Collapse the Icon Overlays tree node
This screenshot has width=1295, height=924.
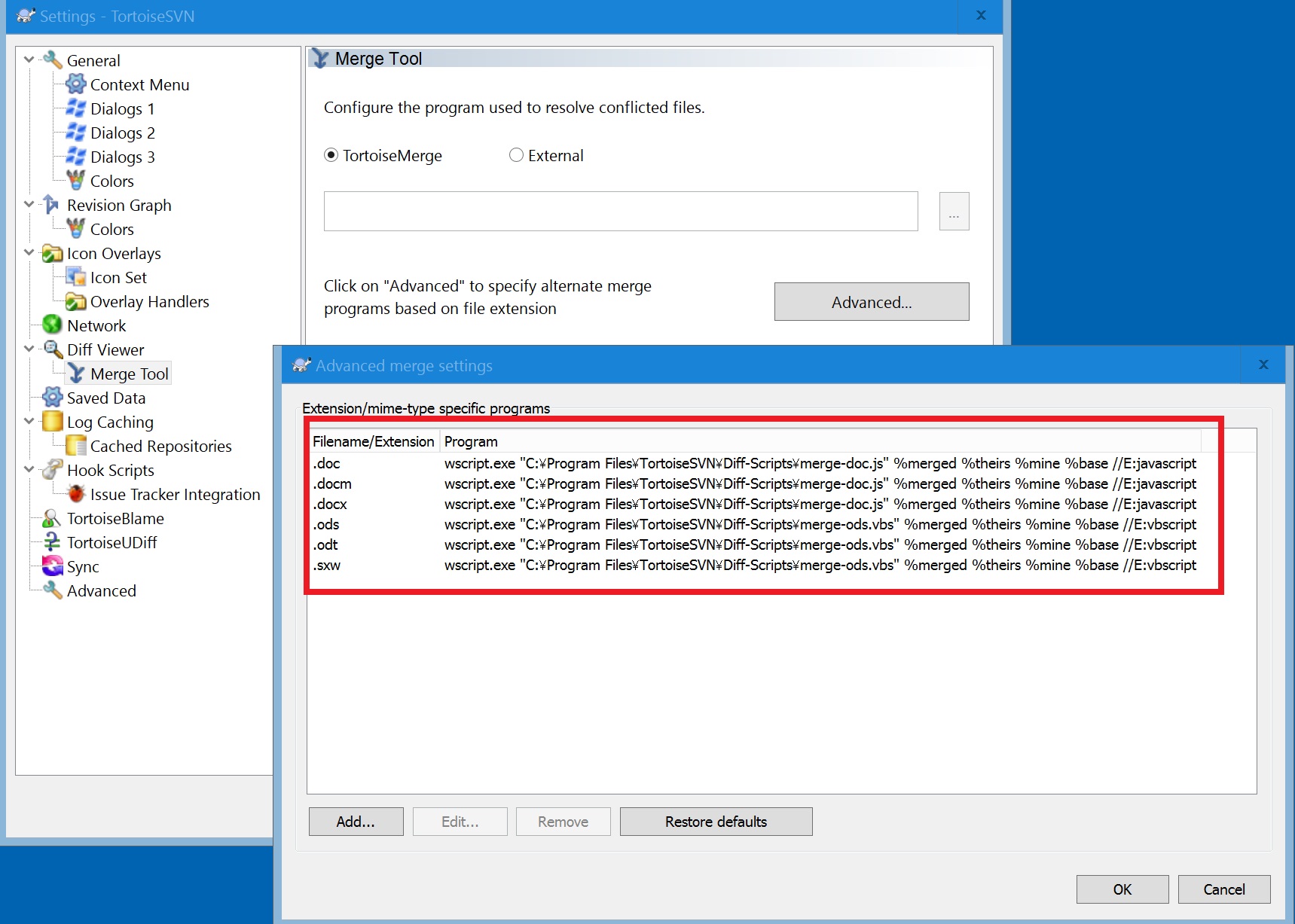coord(29,252)
